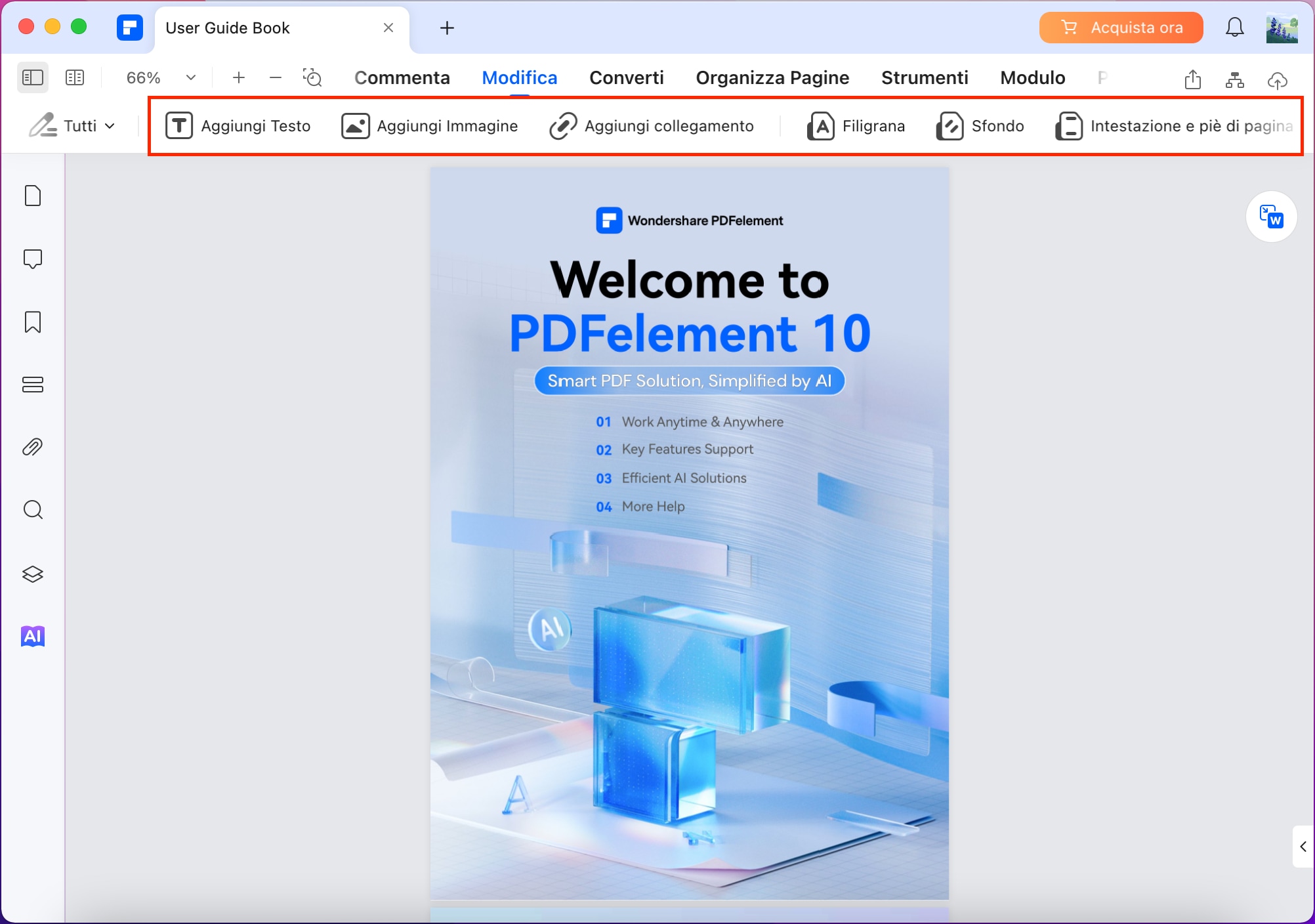
Task: Click the Wondershare PDFelement logo text
Action: (x=705, y=220)
